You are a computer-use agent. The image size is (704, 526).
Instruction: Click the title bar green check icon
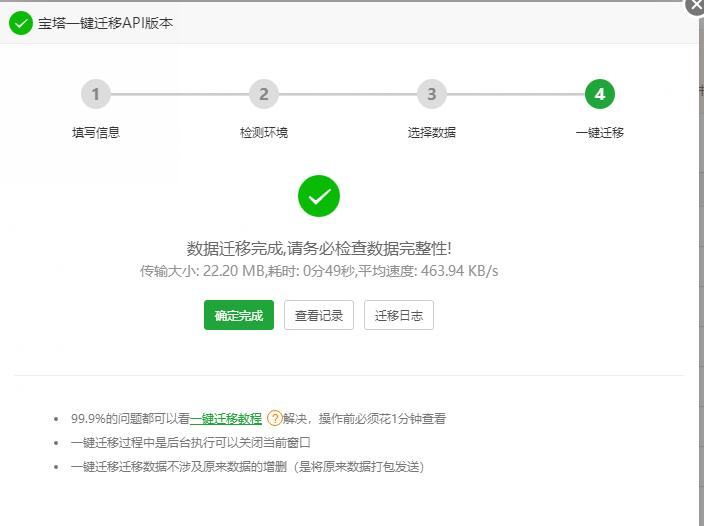click(21, 23)
